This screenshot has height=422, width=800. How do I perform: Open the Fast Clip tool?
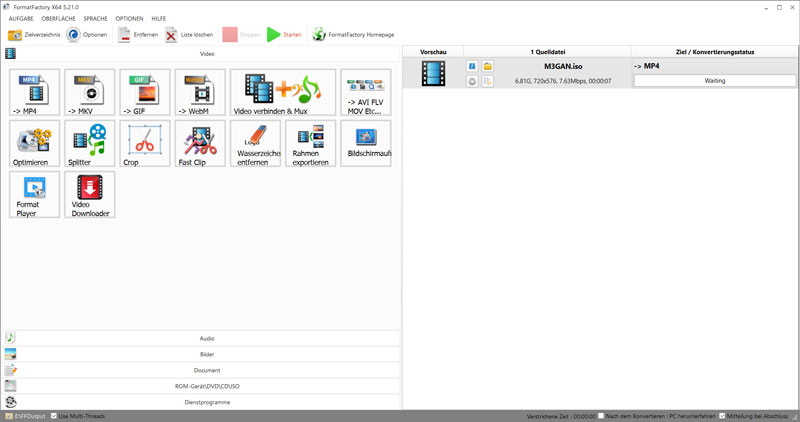199,143
